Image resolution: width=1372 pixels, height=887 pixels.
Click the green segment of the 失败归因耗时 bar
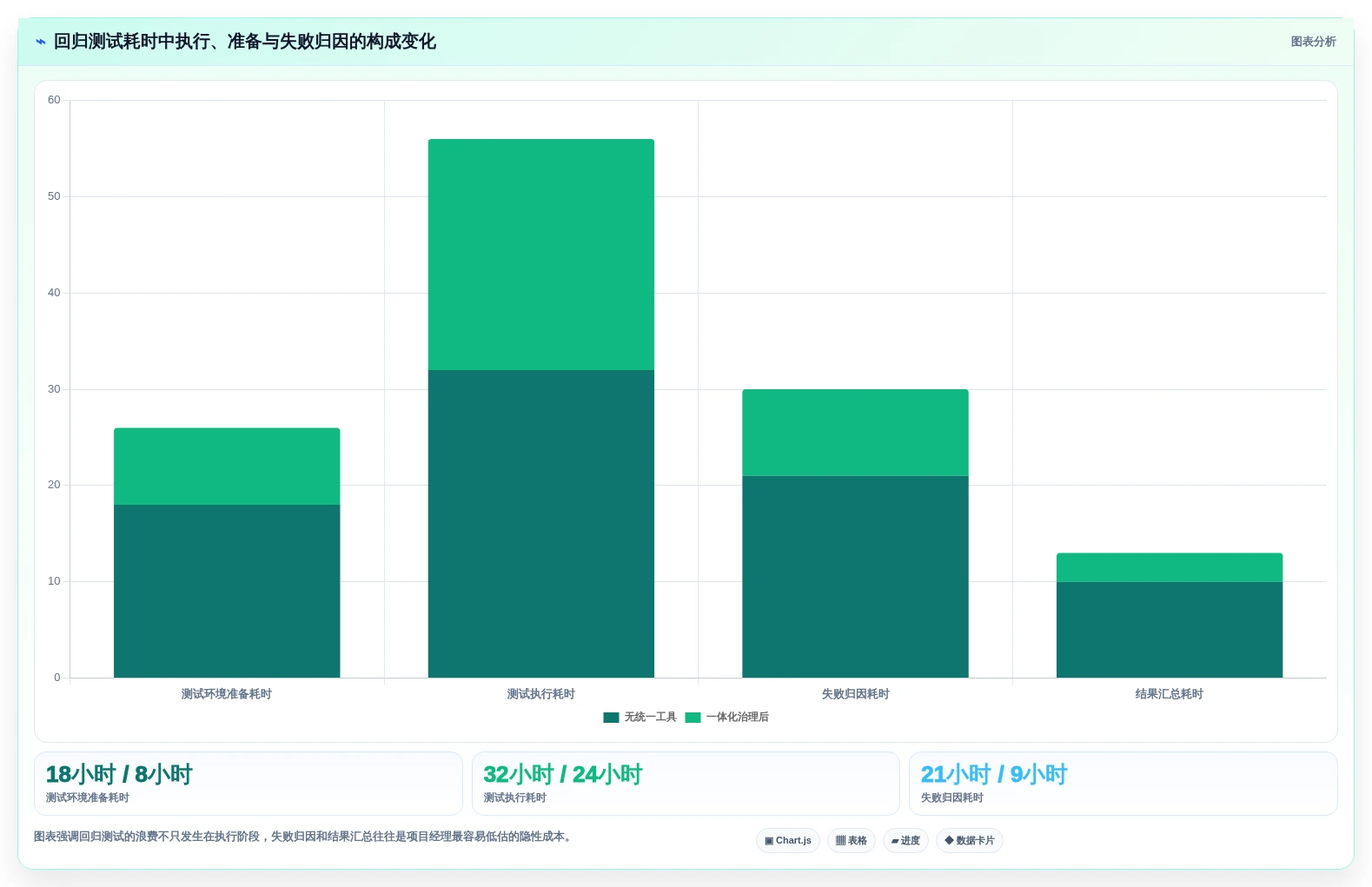(x=855, y=433)
